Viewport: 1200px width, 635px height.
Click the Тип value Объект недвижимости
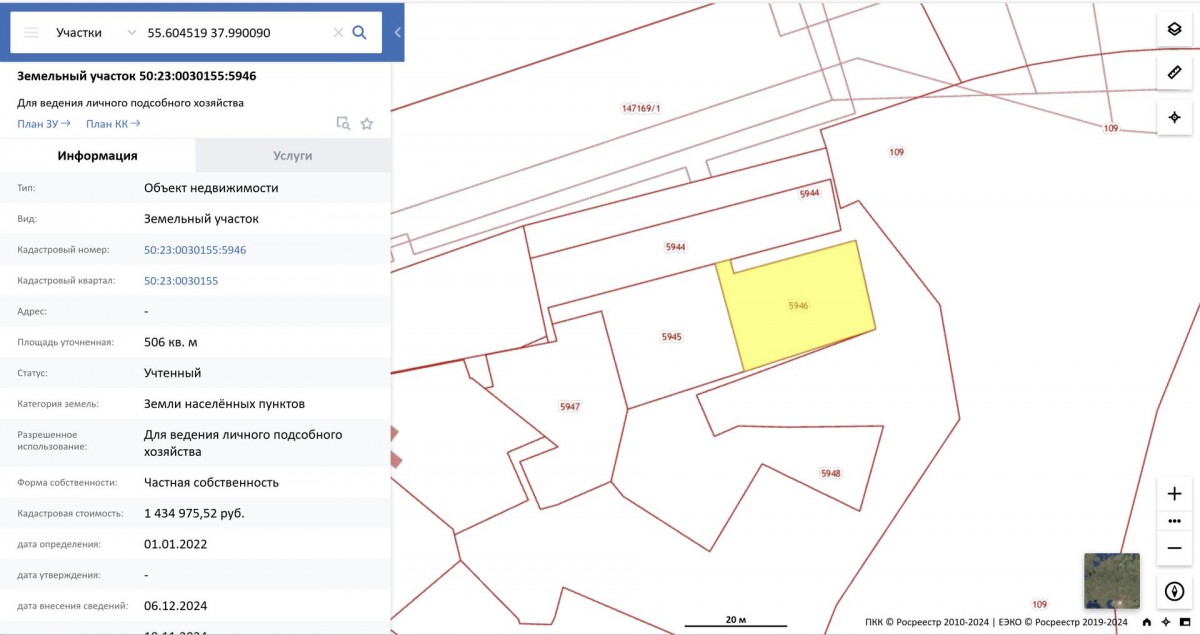[x=212, y=187]
